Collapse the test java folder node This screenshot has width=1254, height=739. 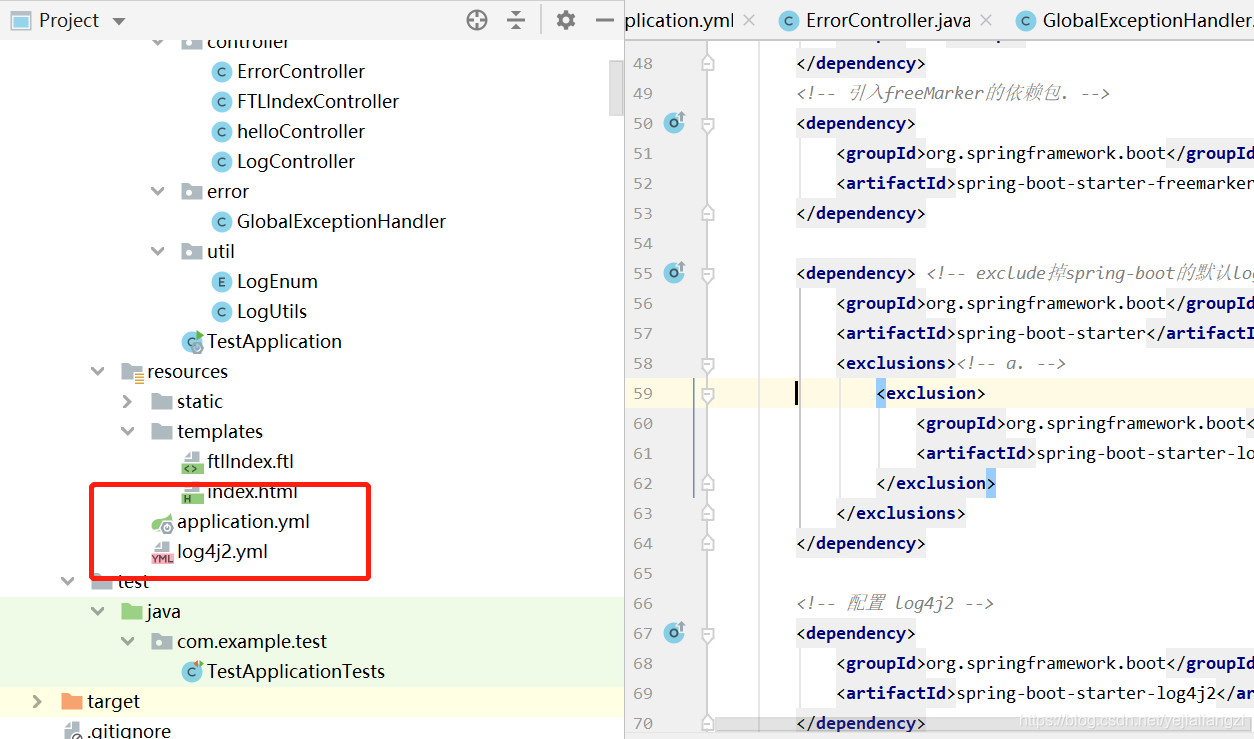pos(97,611)
